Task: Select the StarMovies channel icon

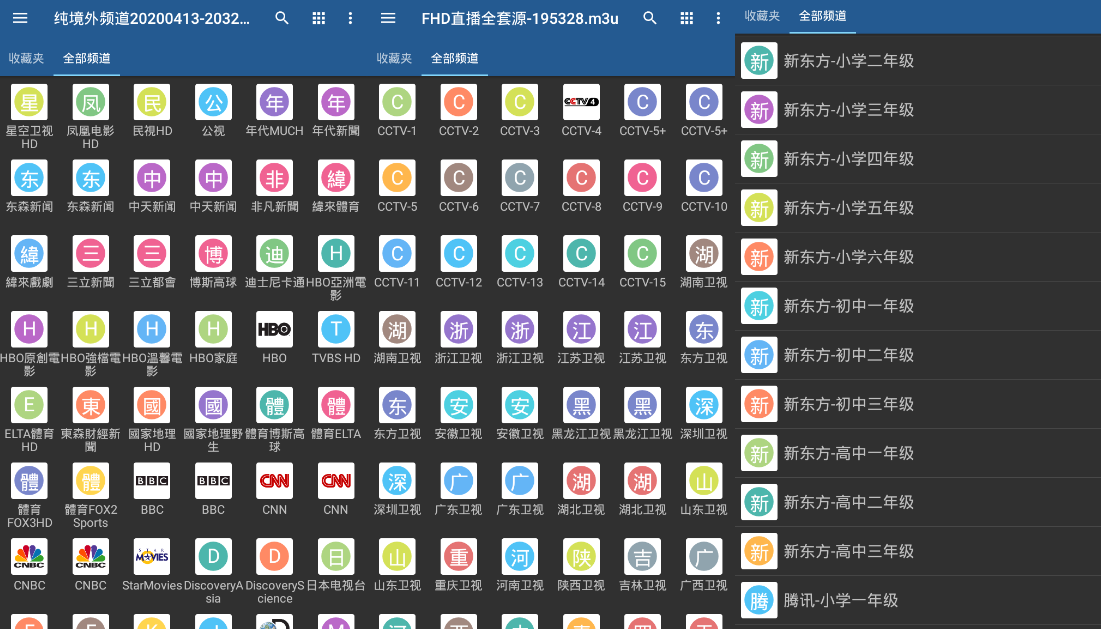Action: [151, 557]
